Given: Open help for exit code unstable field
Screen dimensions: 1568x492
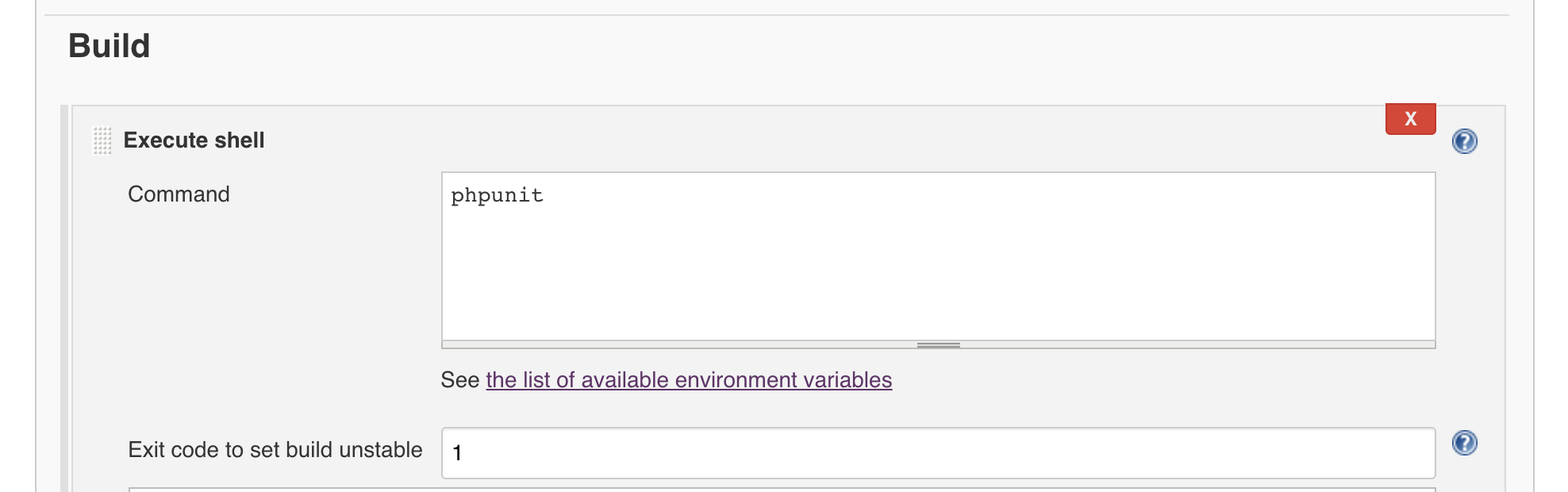Looking at the screenshot, I should (1464, 443).
